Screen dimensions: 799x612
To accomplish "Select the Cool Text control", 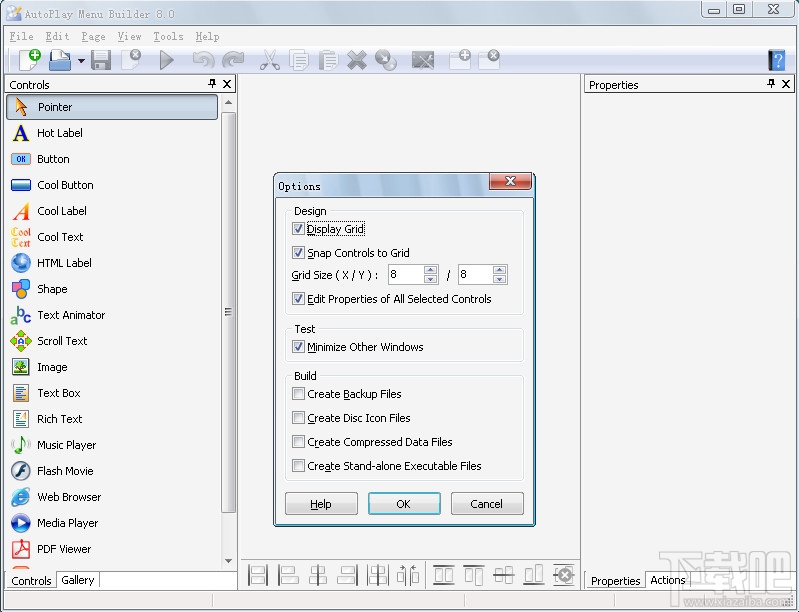I will click(112, 237).
